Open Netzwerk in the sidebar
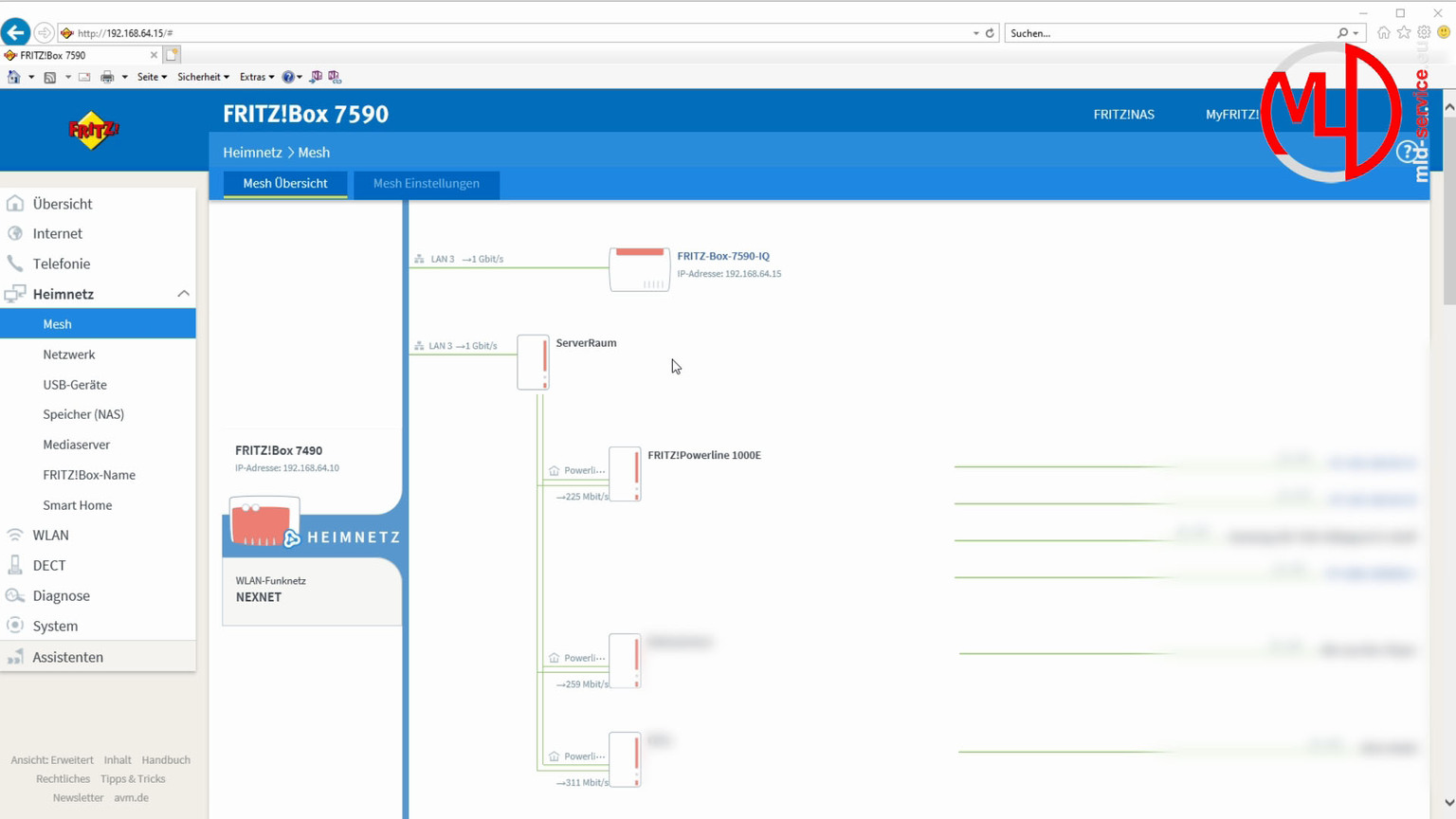Viewport: 1456px width, 819px height. click(69, 355)
